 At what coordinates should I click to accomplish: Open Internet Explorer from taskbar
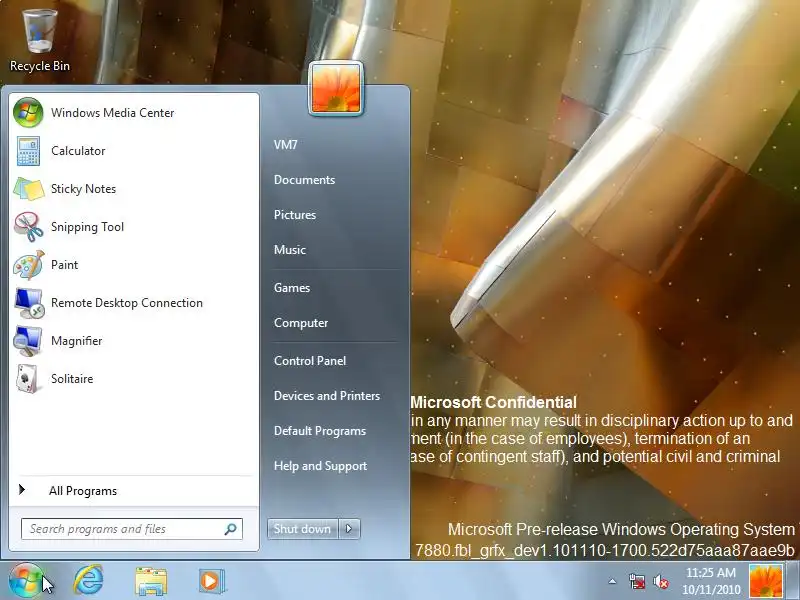coord(89,581)
